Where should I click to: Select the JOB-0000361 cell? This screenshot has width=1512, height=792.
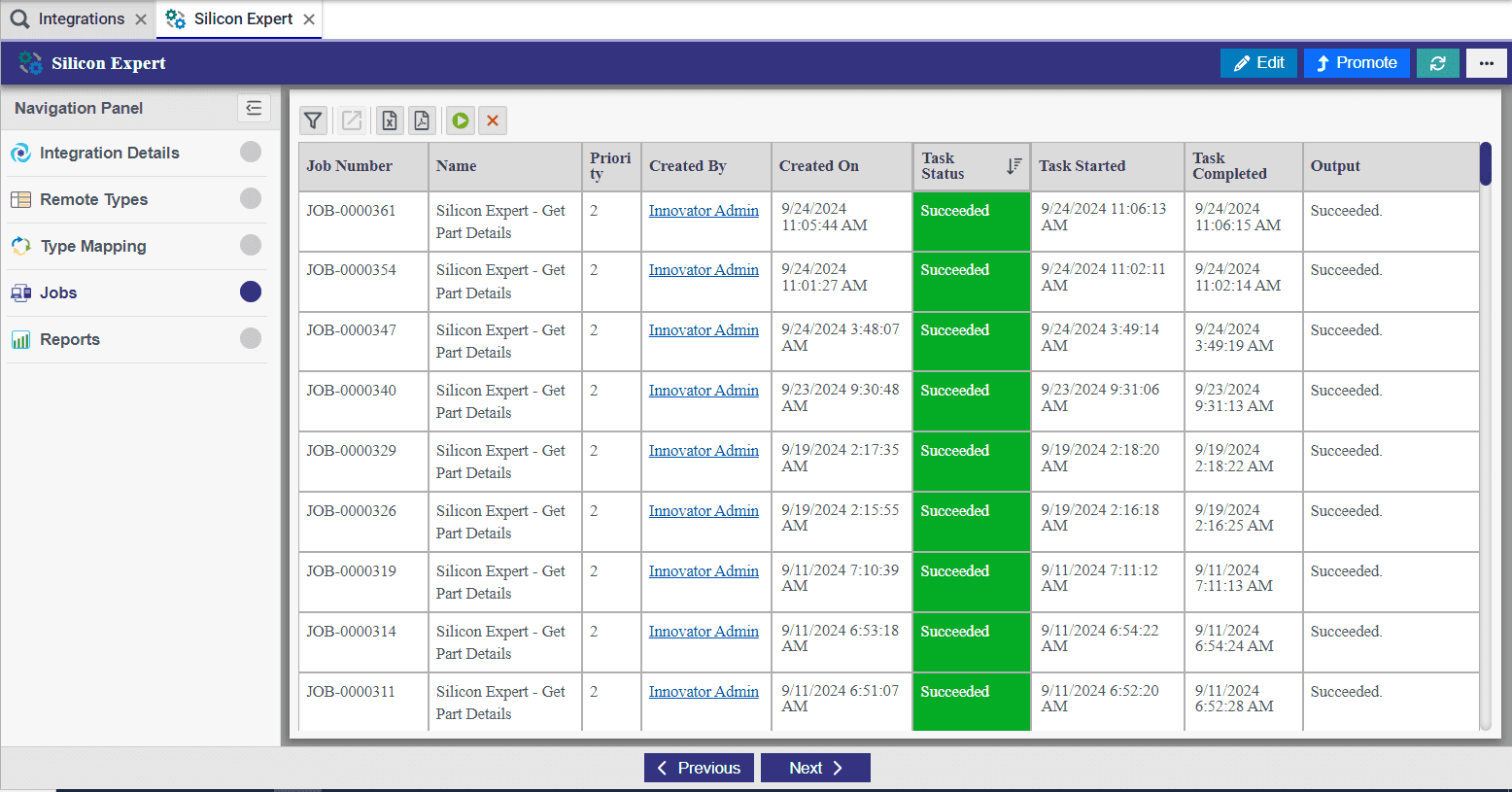pos(363,222)
